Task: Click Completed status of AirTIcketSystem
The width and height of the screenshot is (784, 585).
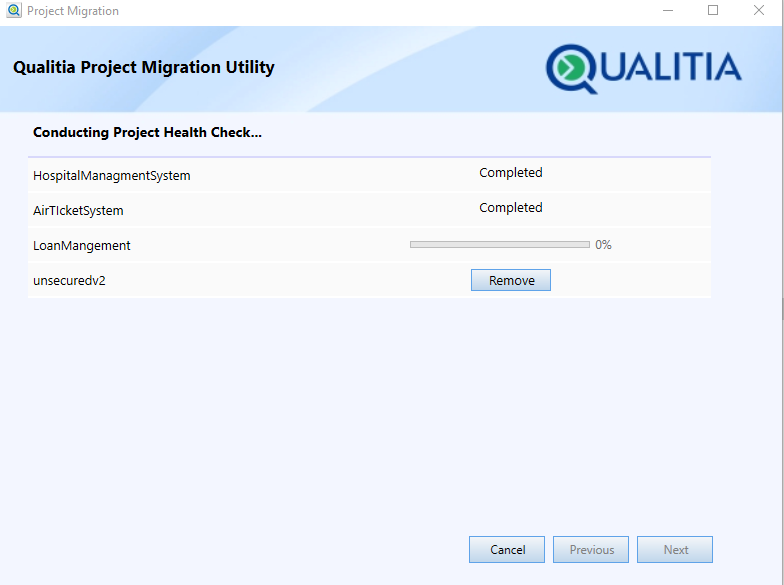Action: pyautogui.click(x=510, y=208)
